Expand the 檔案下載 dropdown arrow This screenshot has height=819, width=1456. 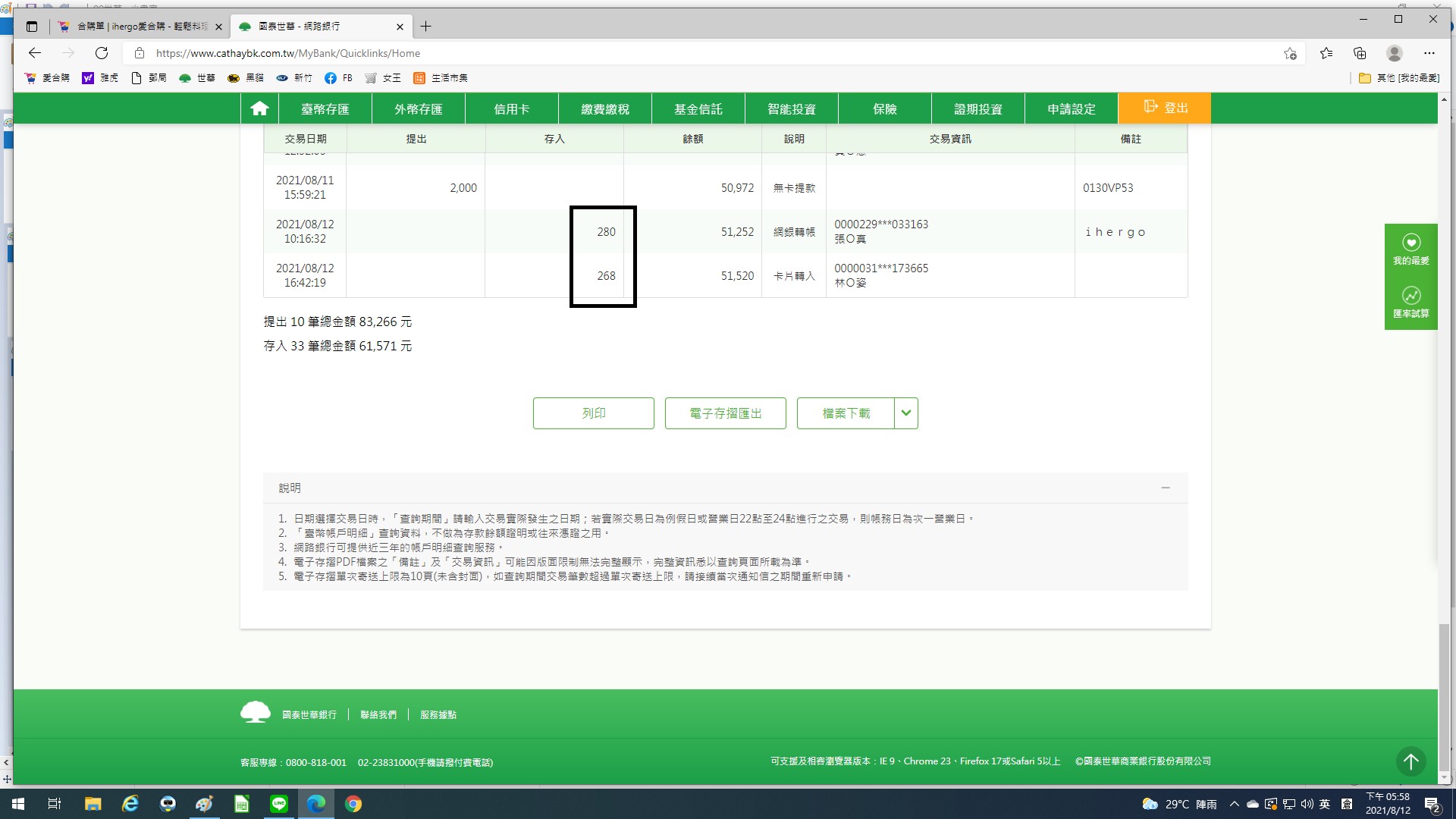[906, 413]
